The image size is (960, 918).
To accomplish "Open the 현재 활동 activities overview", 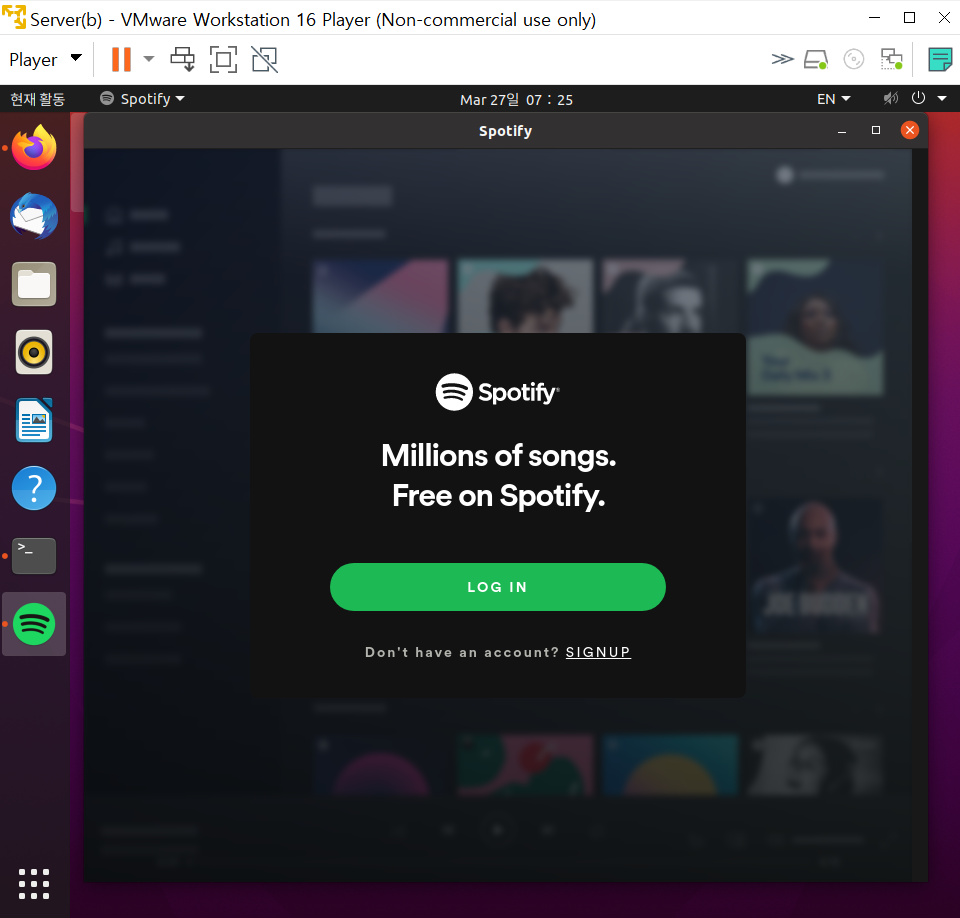I will 37,99.
